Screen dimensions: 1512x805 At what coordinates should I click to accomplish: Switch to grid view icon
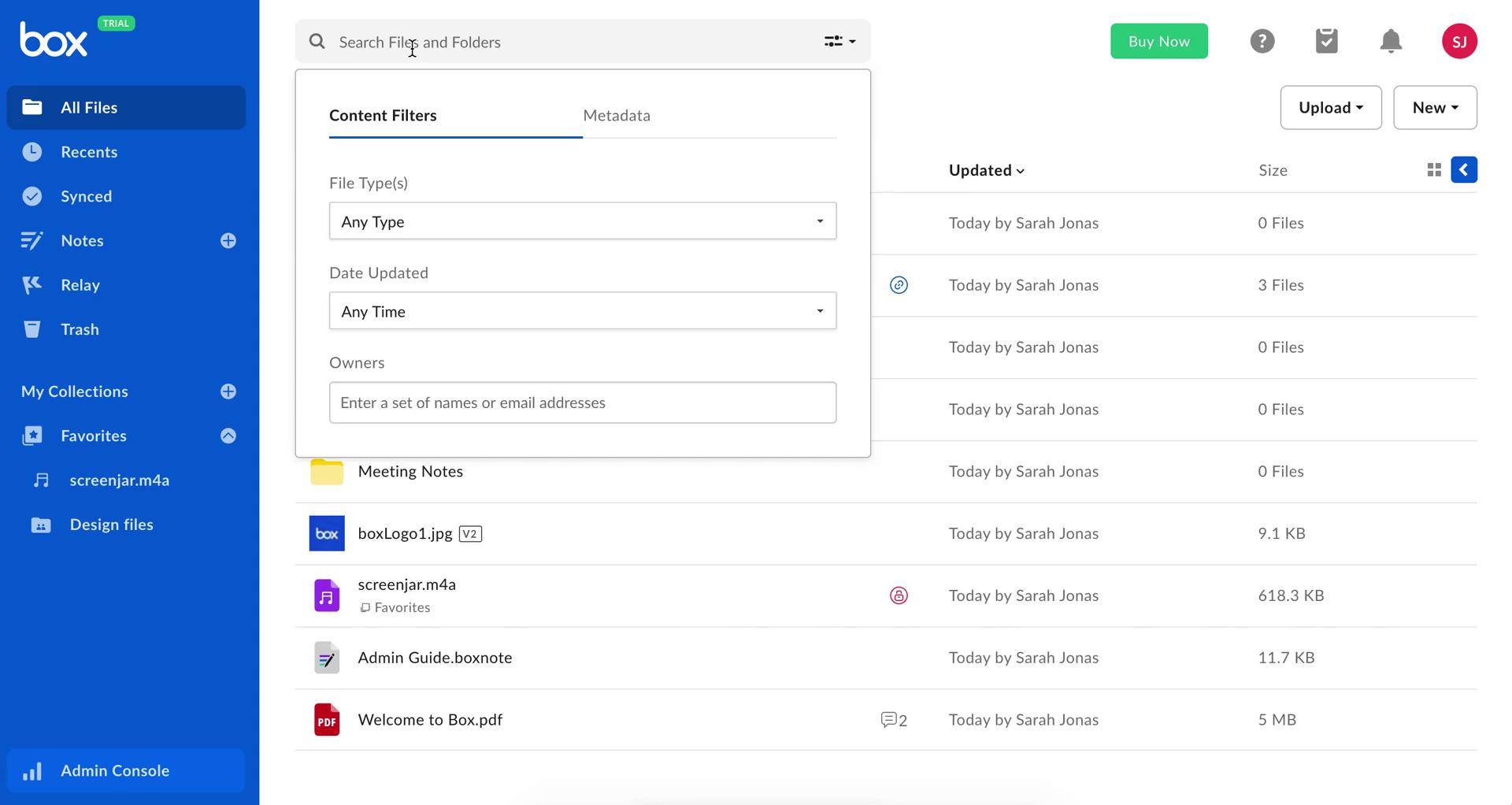pos(1434,170)
